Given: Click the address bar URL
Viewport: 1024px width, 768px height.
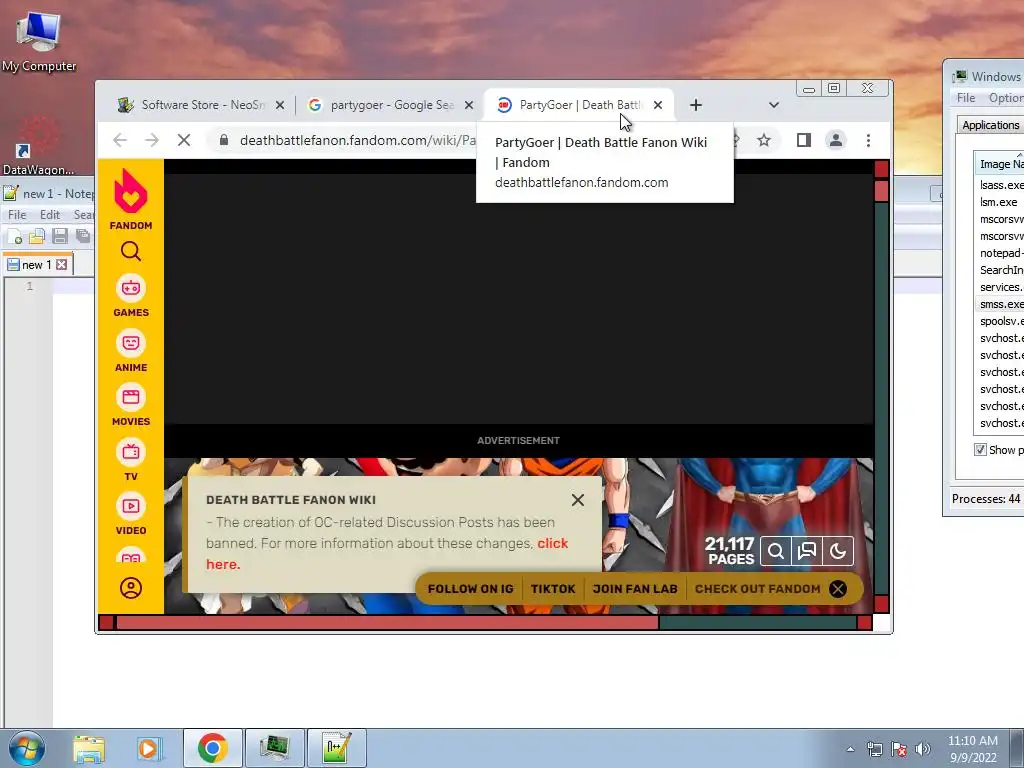Looking at the screenshot, I should (357, 140).
